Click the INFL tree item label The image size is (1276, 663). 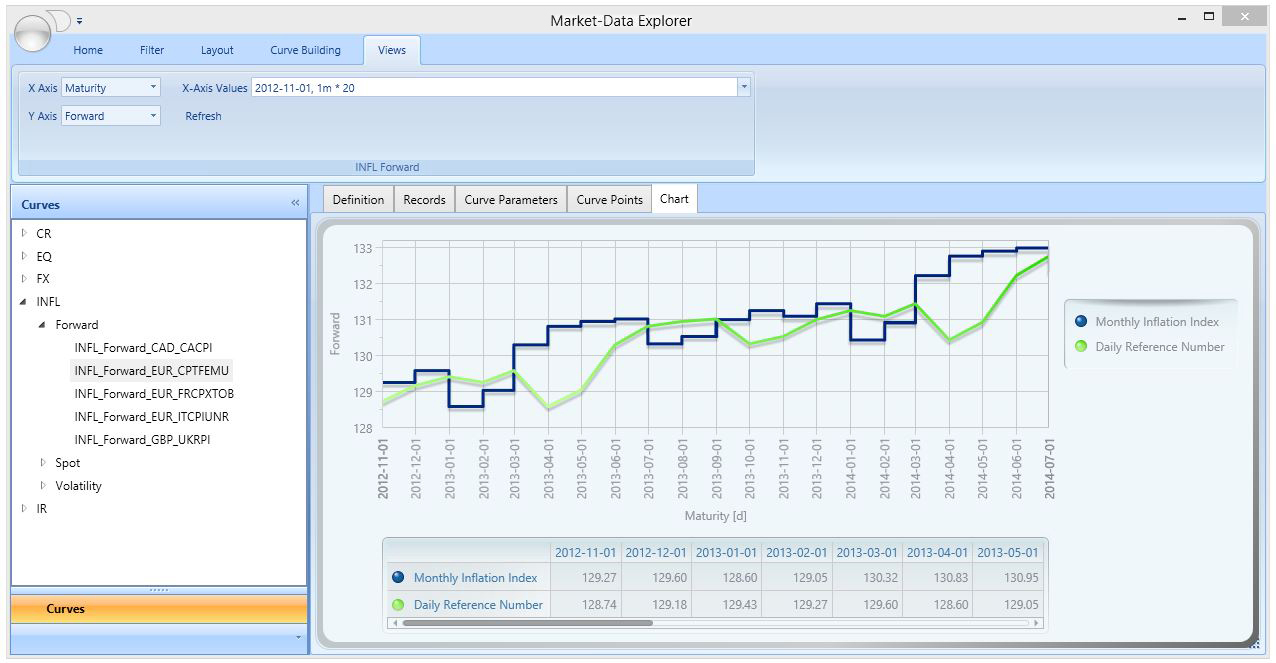coord(48,302)
